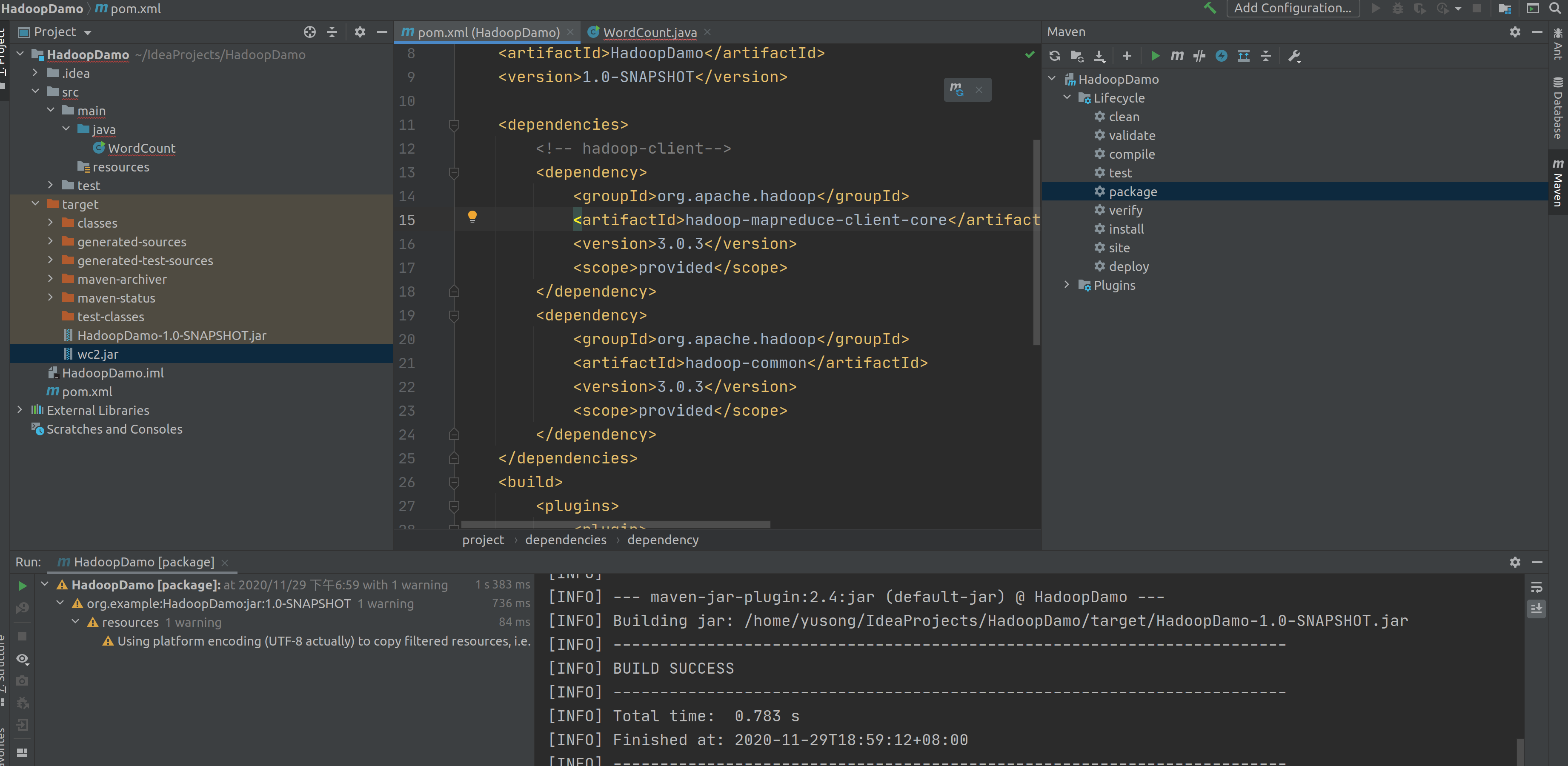Click the green Build Project hammer icon
Viewport: 1568px width, 766px height.
point(1210,8)
